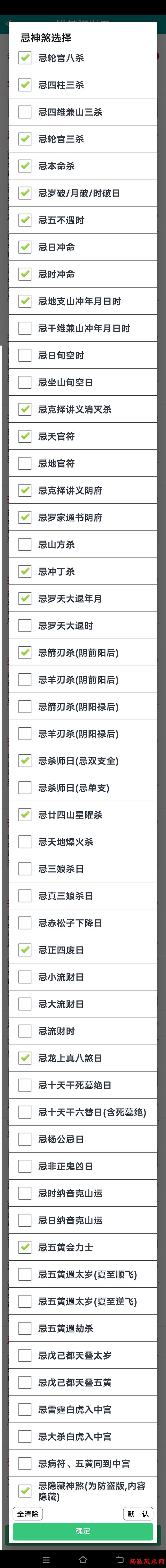The image size is (166, 1568).
Task: Disable the 忌冲丁杀 checkbox
Action: pyautogui.click(x=25, y=571)
